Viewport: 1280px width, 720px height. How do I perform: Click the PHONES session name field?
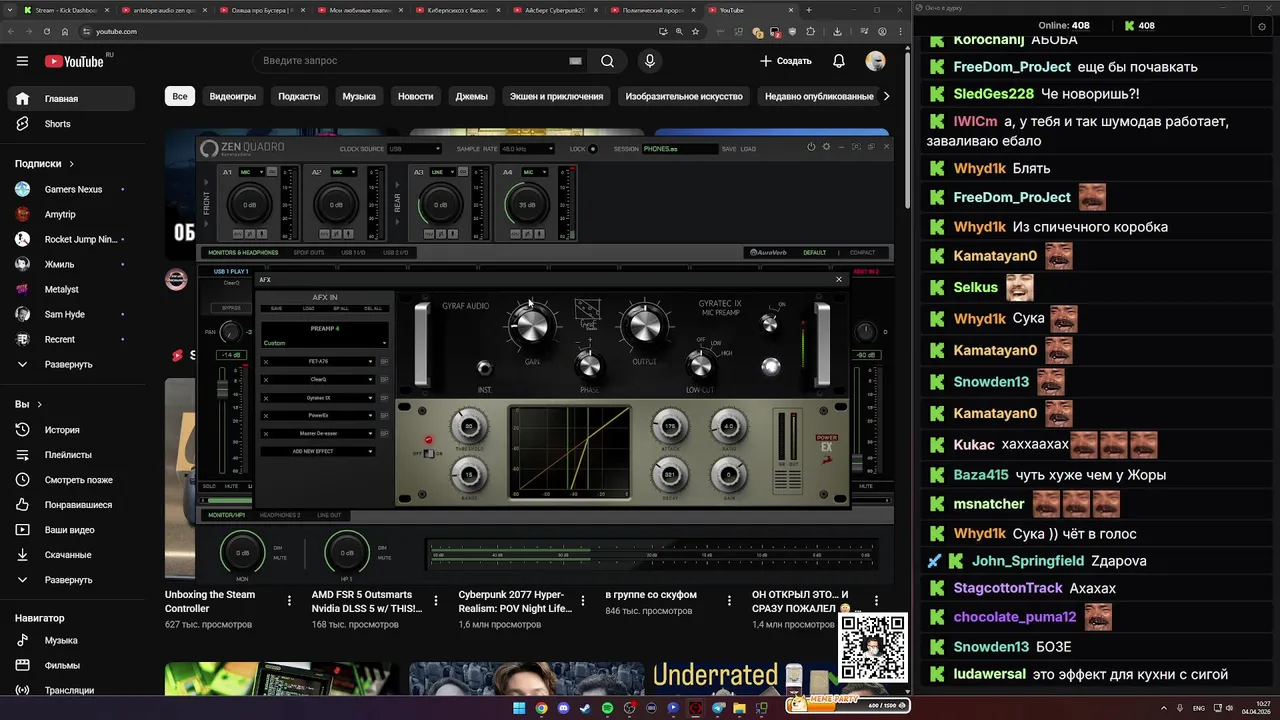680,149
